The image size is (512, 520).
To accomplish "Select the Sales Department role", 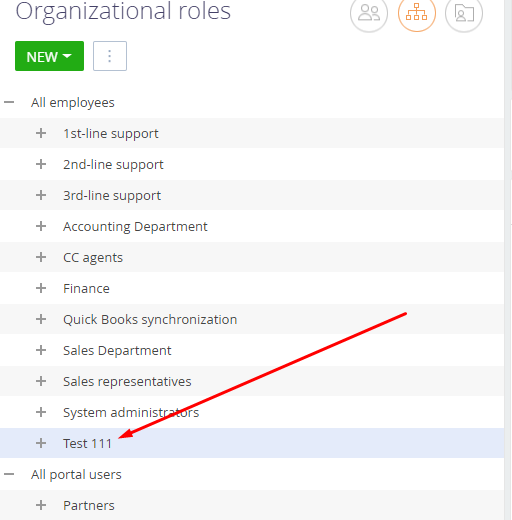I will (x=117, y=351).
